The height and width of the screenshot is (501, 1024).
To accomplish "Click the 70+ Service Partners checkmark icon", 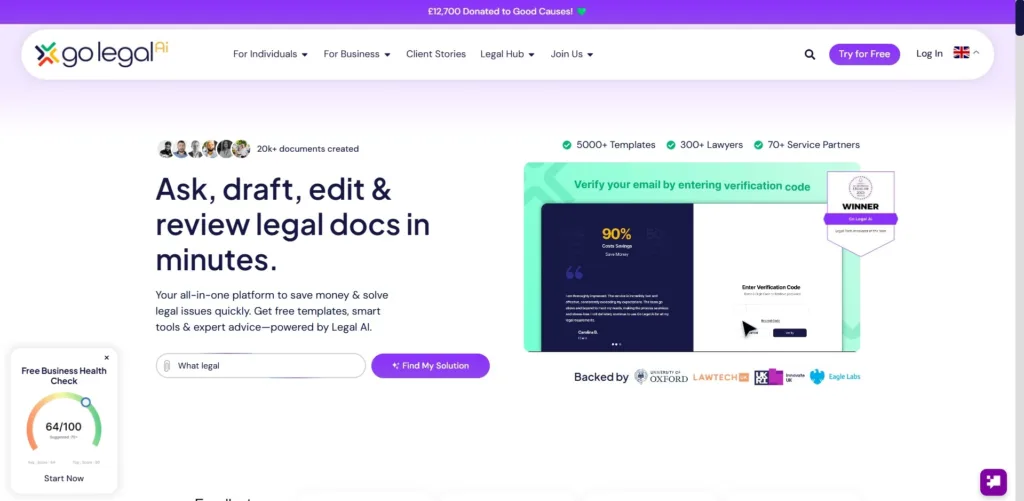I will pos(758,145).
